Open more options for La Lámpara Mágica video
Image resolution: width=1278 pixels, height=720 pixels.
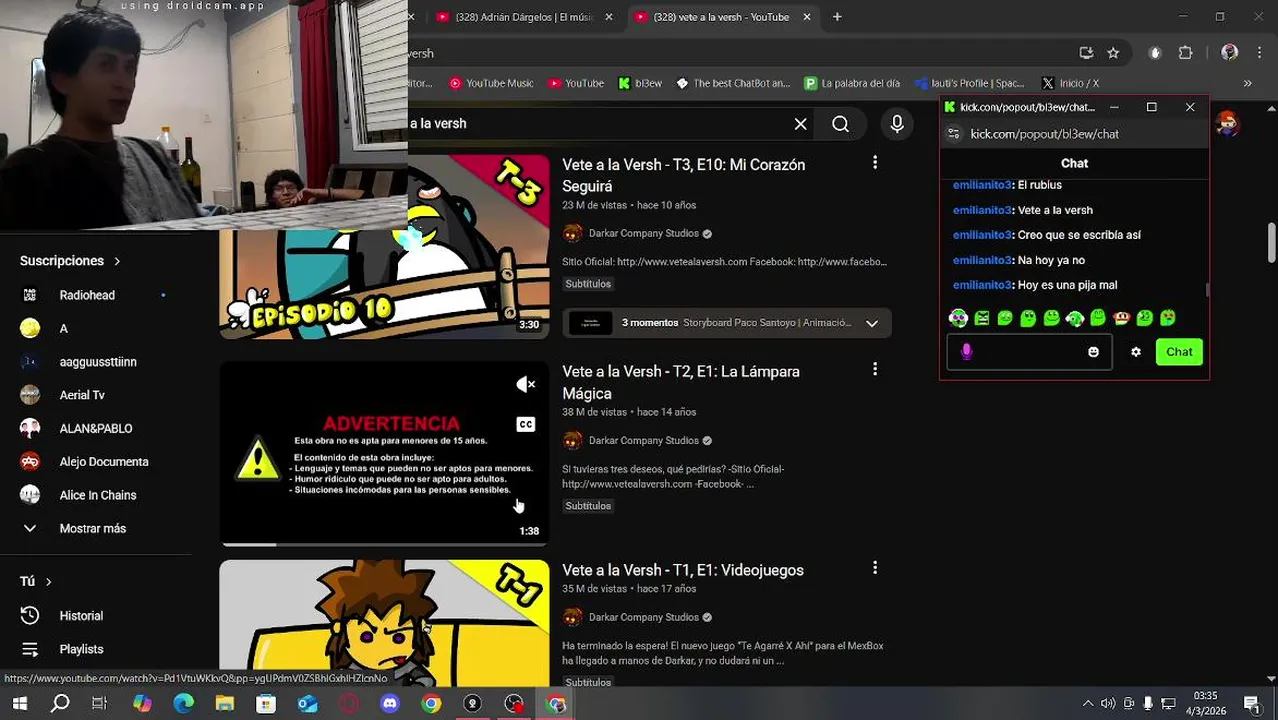pos(875,369)
